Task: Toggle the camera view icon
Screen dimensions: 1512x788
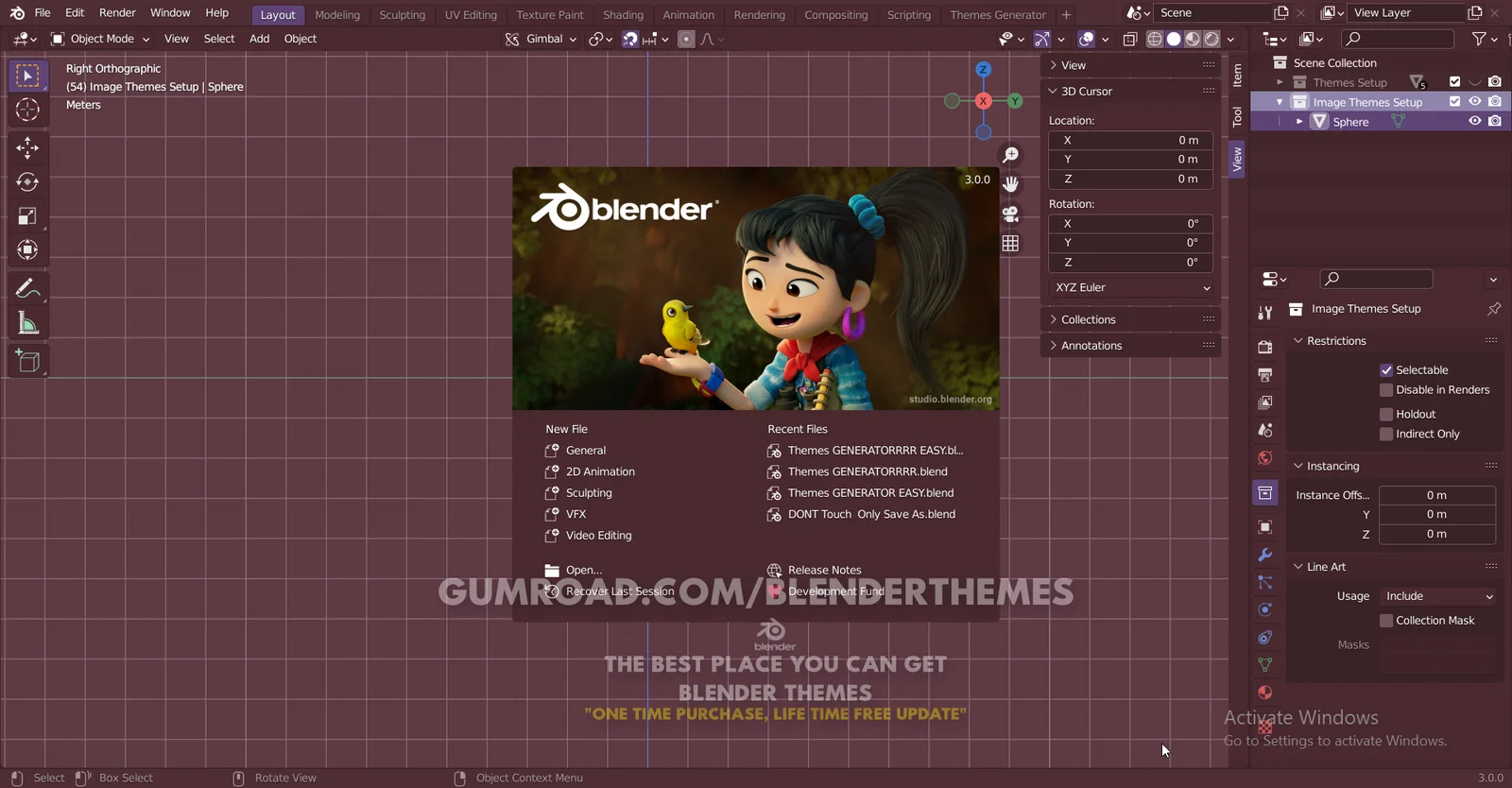Action: pyautogui.click(x=1010, y=214)
